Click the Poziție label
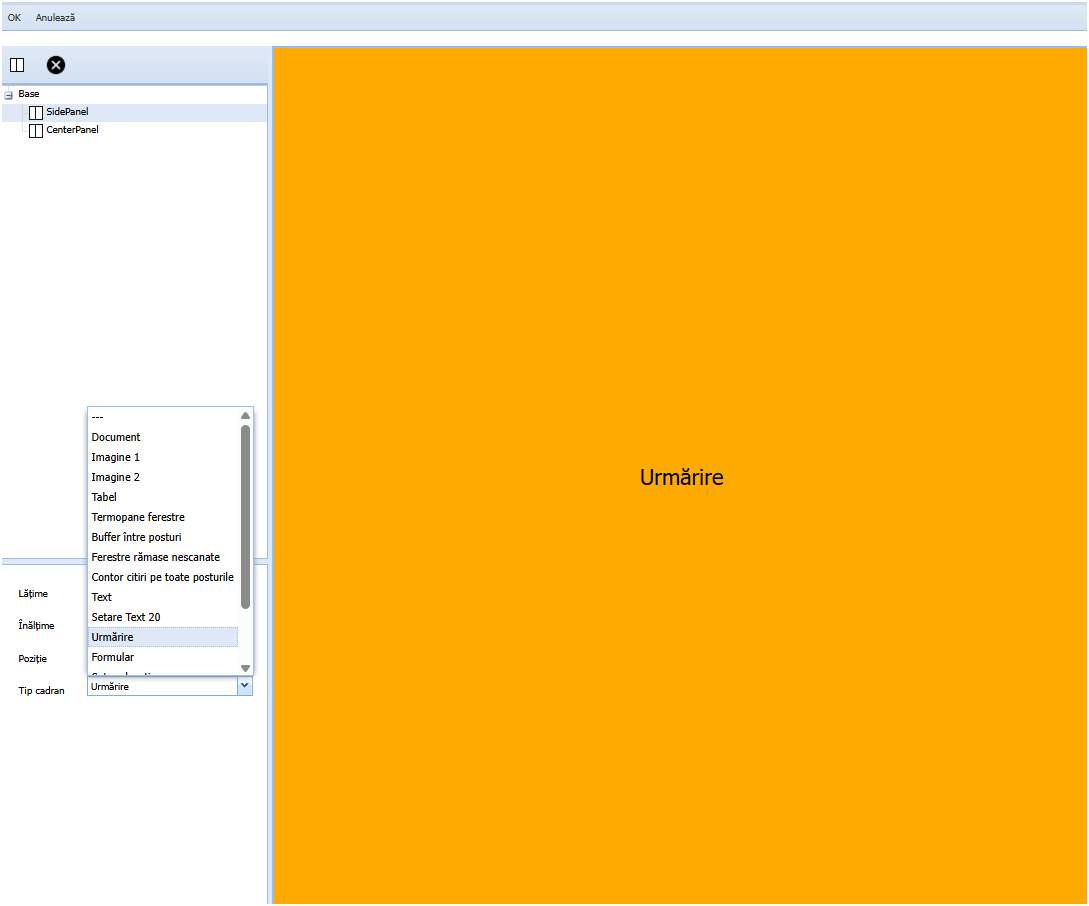The height and width of the screenshot is (906, 1089). (33, 658)
